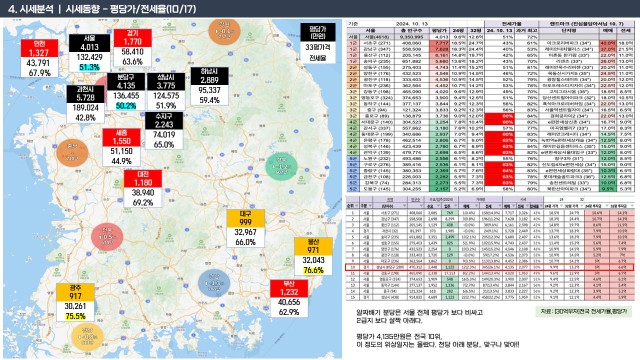This screenshot has height=360, width=640.
Task: Click the green 자료 source label box
Action: tap(584, 311)
